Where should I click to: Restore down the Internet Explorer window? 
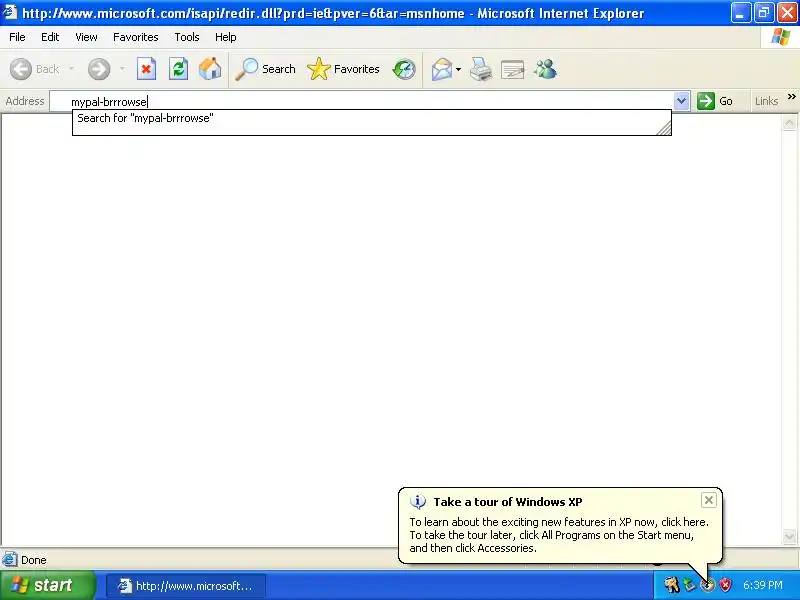pyautogui.click(x=763, y=13)
